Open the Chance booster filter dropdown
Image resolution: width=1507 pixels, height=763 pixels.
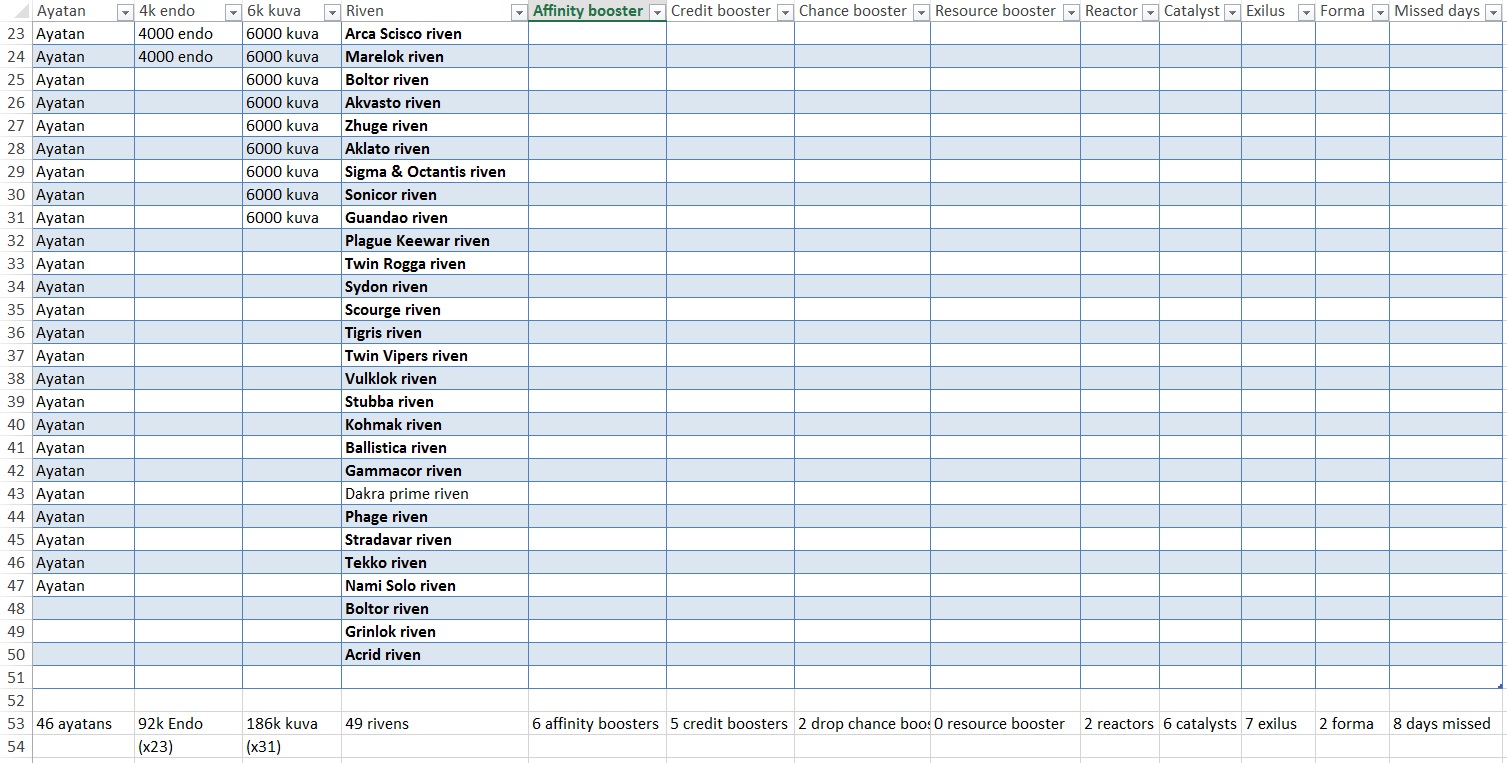click(921, 12)
